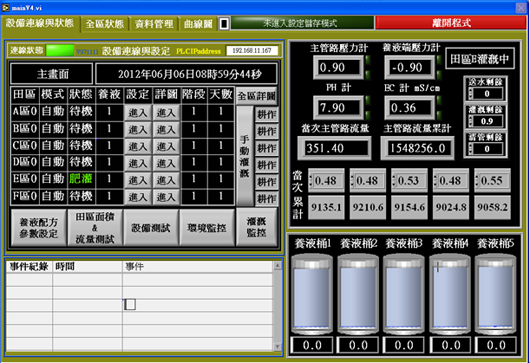Click the 全區詳圖 button
Image resolution: width=530 pixels, height=363 pixels.
257,96
